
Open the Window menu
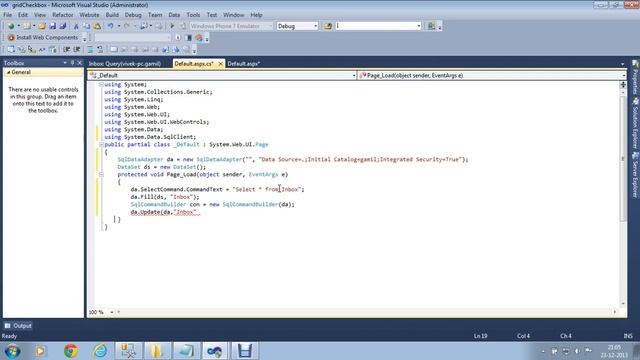(x=233, y=15)
